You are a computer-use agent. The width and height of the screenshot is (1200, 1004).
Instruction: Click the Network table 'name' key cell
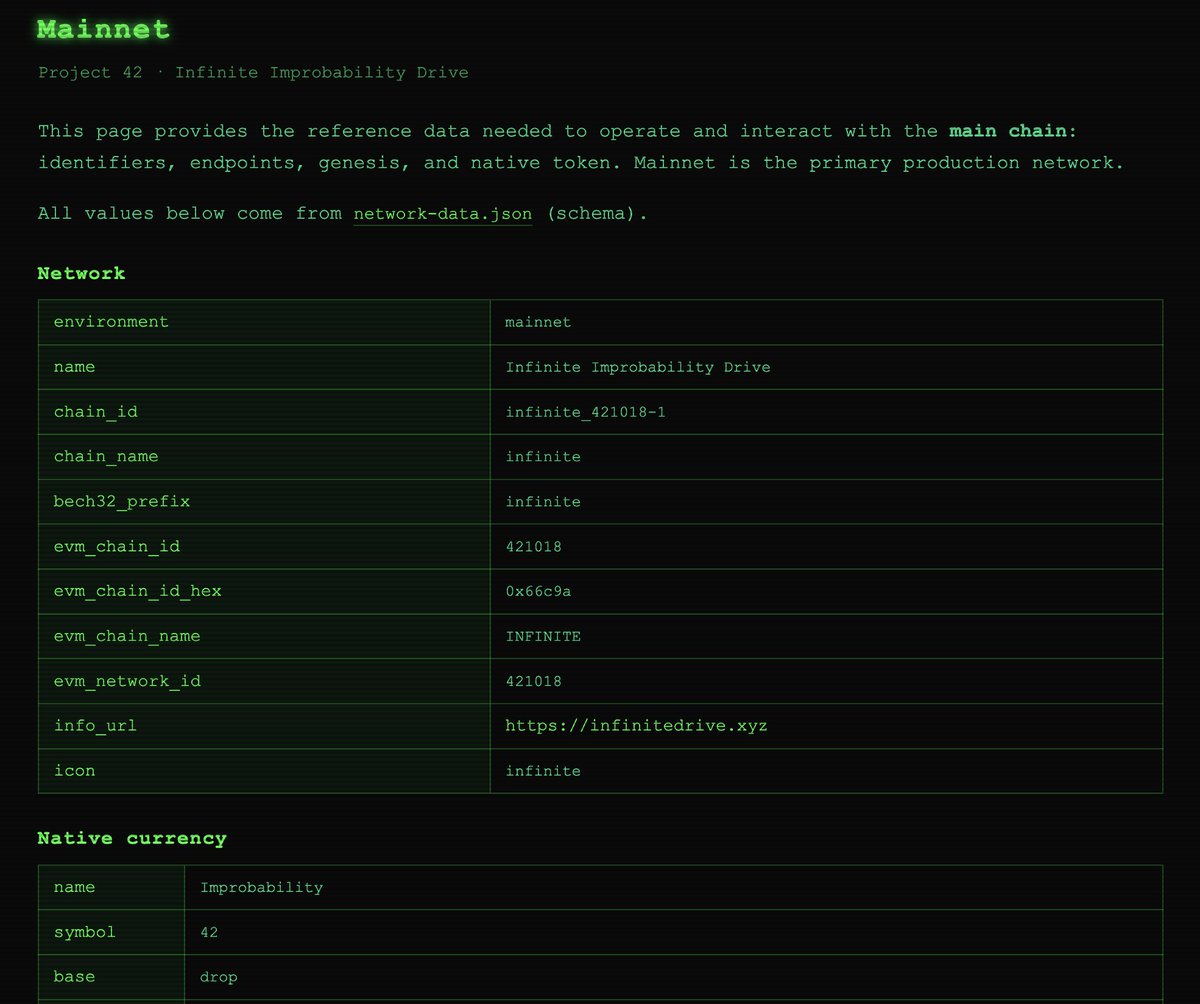point(264,367)
